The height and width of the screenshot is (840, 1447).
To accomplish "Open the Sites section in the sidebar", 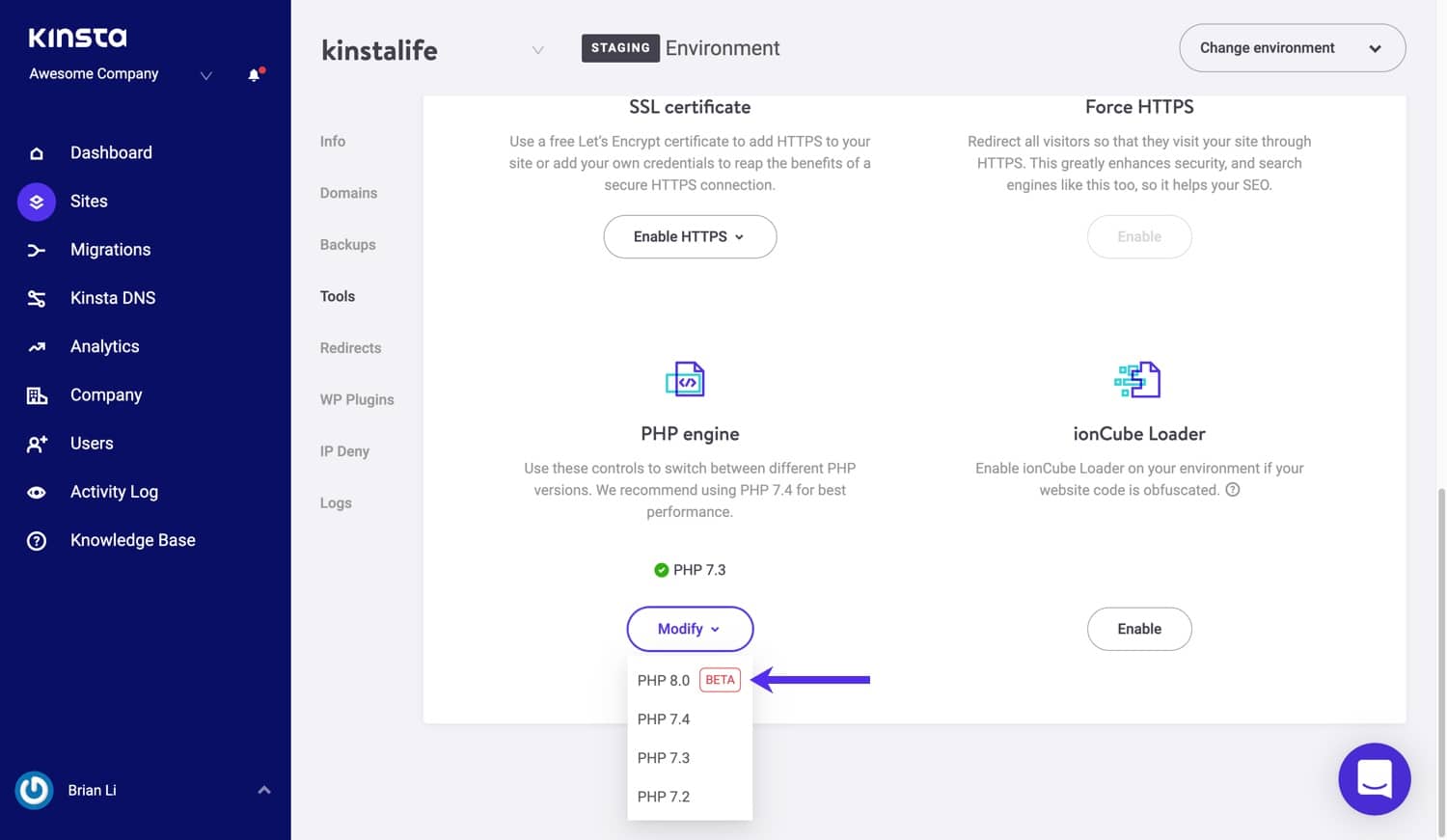I will click(x=37, y=202).
